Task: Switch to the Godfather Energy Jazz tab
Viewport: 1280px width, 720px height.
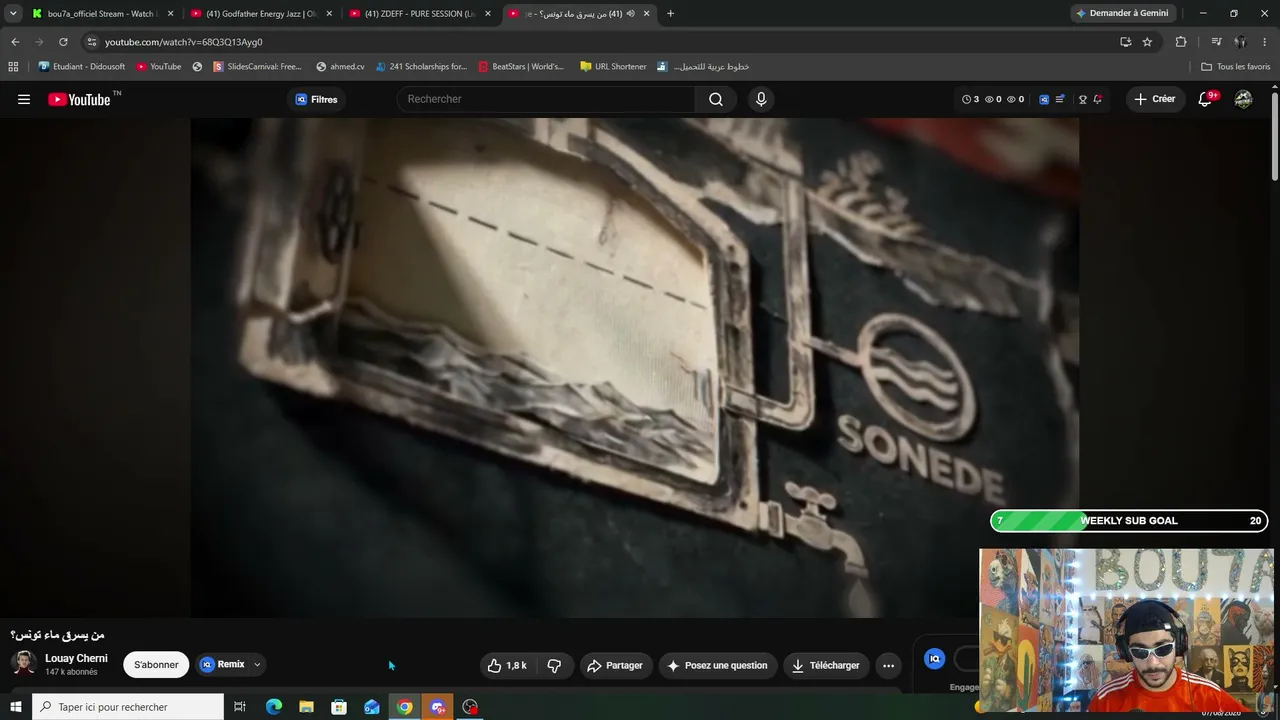Action: 262,14
